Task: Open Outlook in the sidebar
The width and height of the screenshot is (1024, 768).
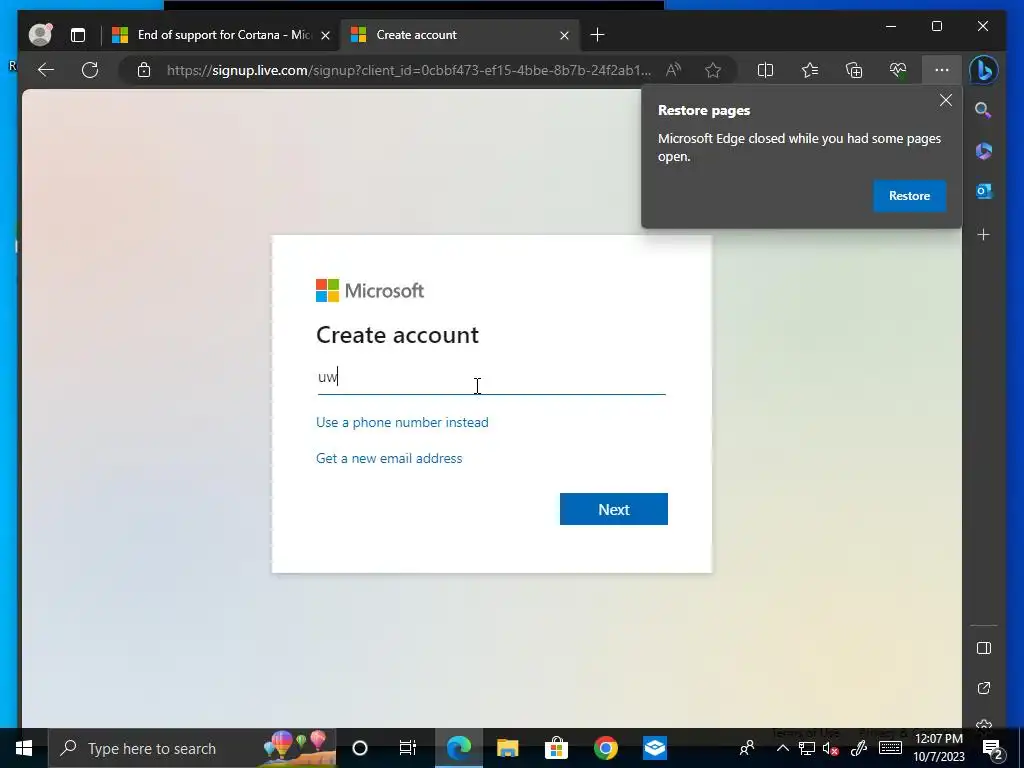Action: click(984, 191)
